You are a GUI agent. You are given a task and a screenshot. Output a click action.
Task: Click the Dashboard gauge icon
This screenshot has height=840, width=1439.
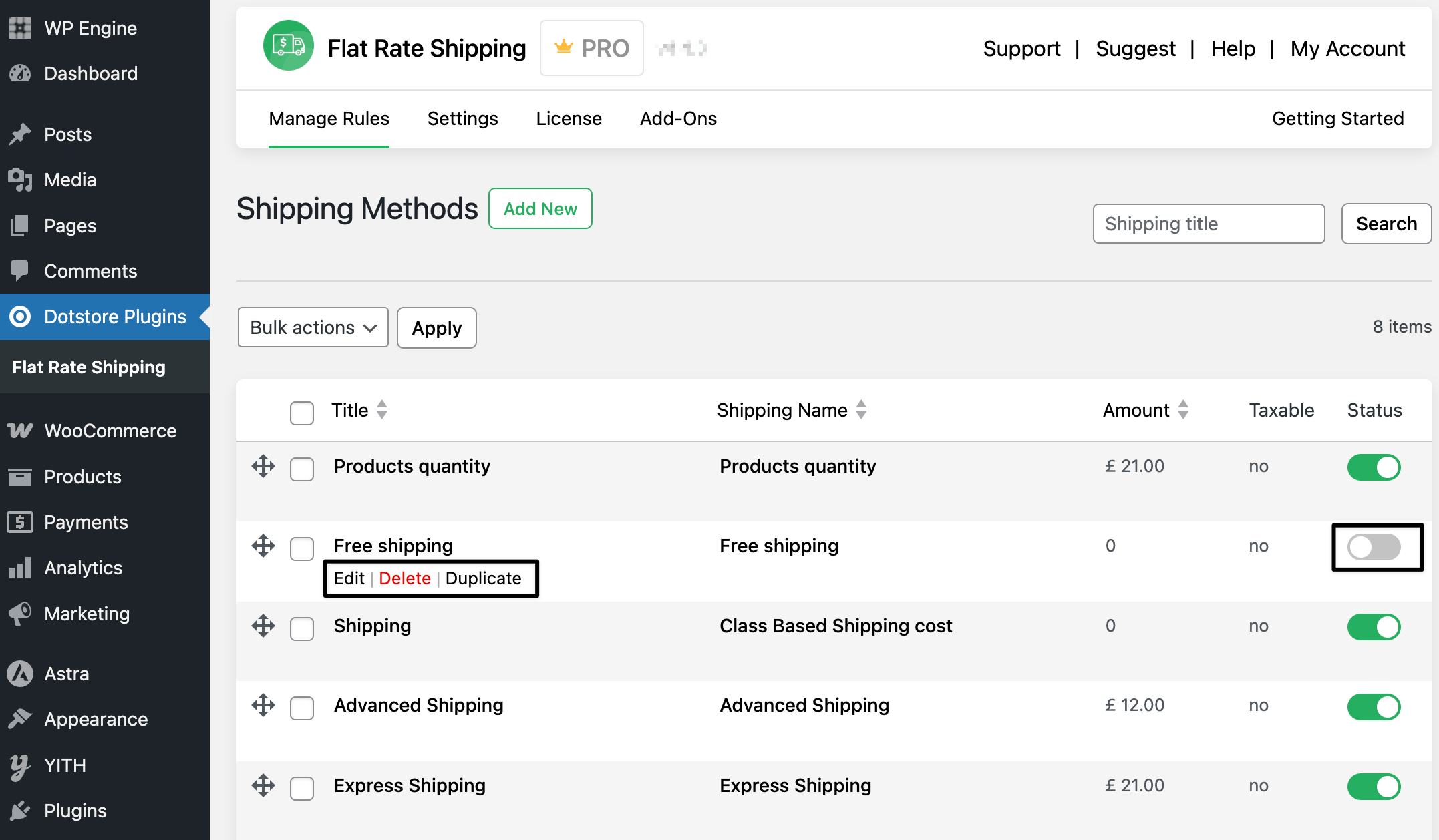point(20,73)
